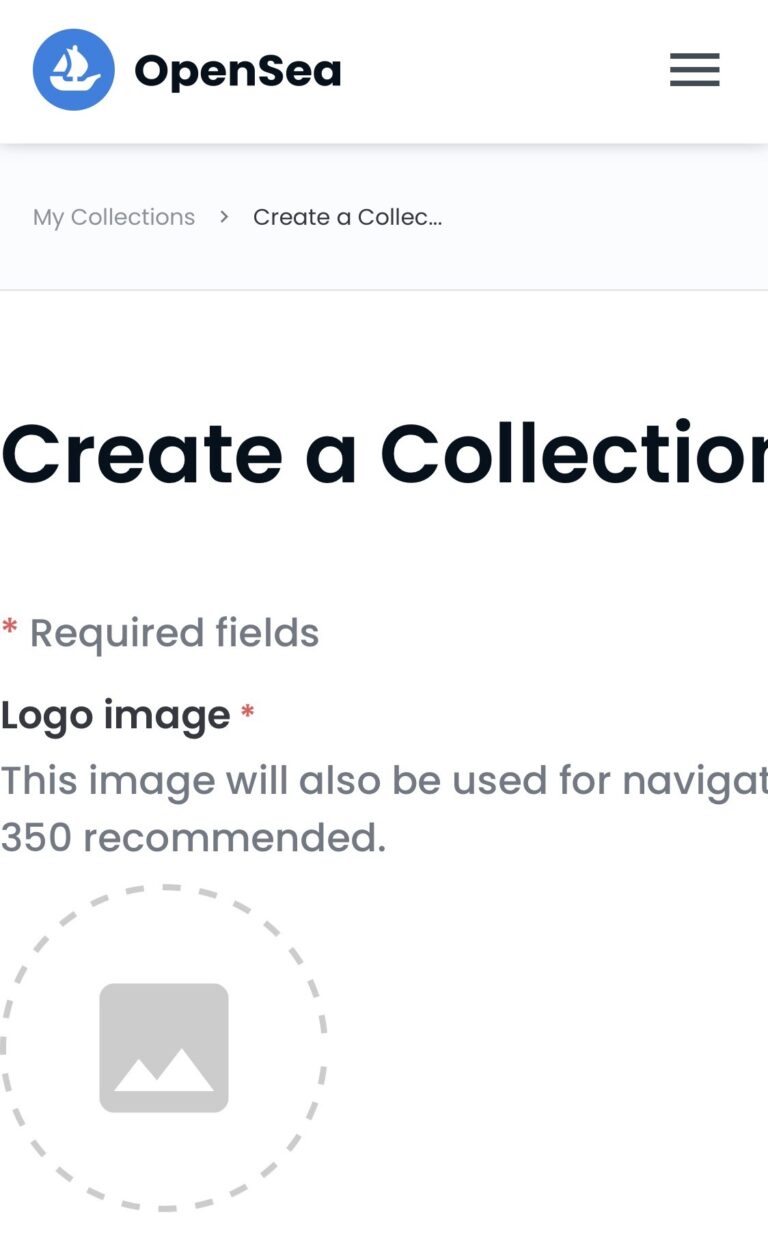Click the OpenSea wordmark text
Image resolution: width=768 pixels, height=1238 pixels.
[238, 71]
